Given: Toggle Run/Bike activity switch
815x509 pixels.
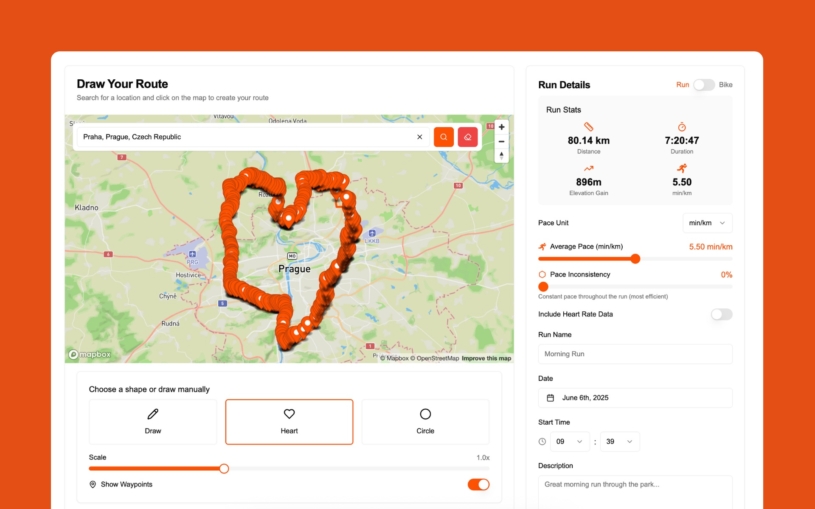Looking at the screenshot, I should click(704, 85).
